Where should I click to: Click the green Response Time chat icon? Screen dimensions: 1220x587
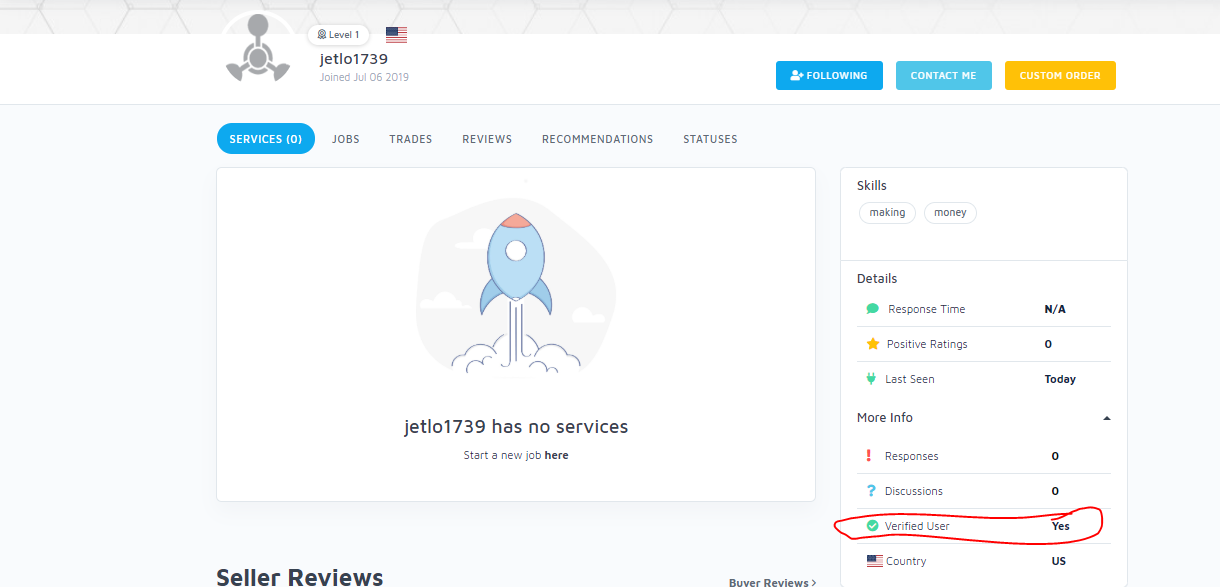point(872,309)
